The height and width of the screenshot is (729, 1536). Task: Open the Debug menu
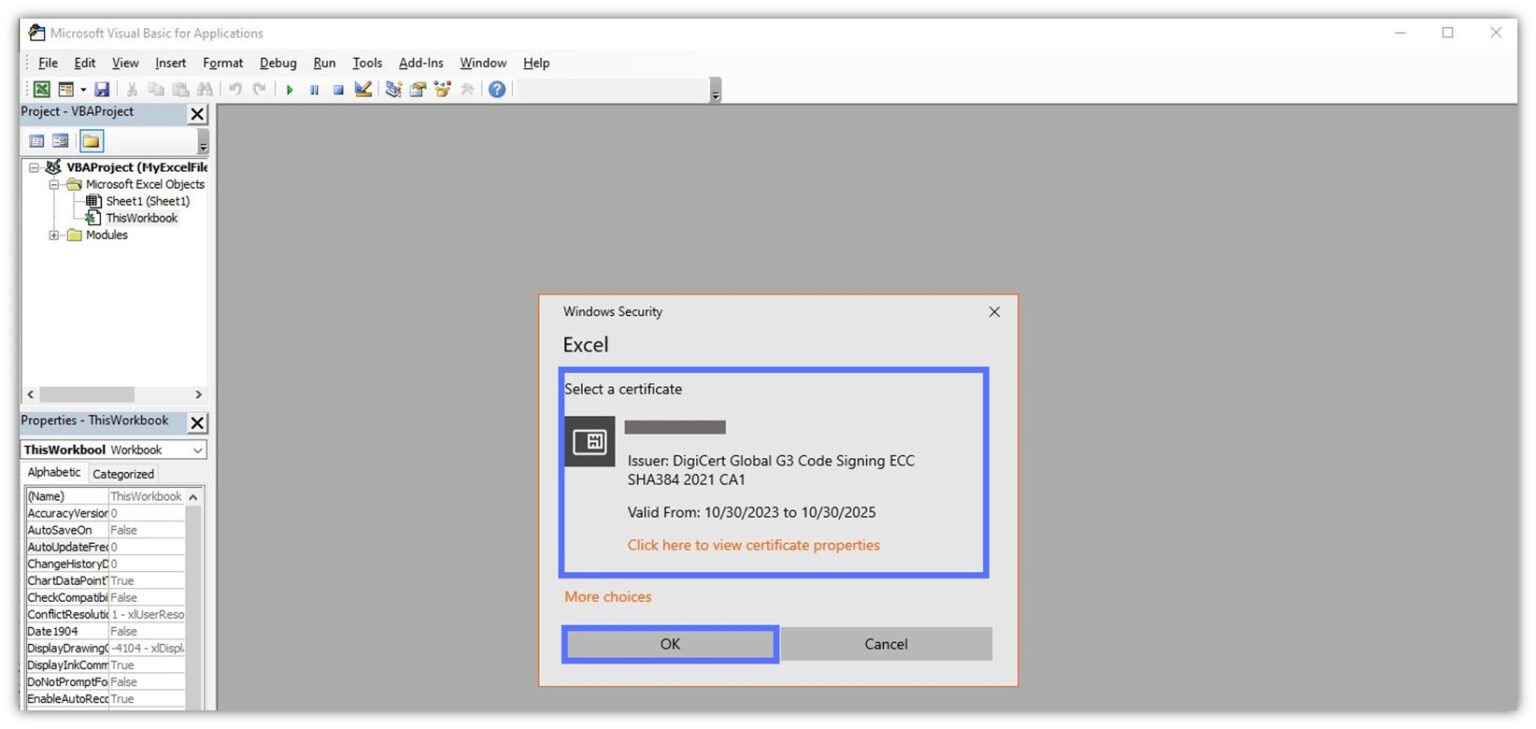[277, 62]
